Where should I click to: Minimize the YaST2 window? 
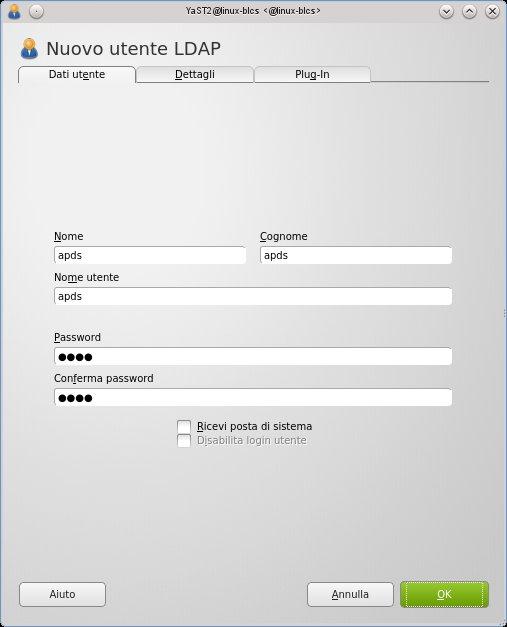tap(446, 12)
